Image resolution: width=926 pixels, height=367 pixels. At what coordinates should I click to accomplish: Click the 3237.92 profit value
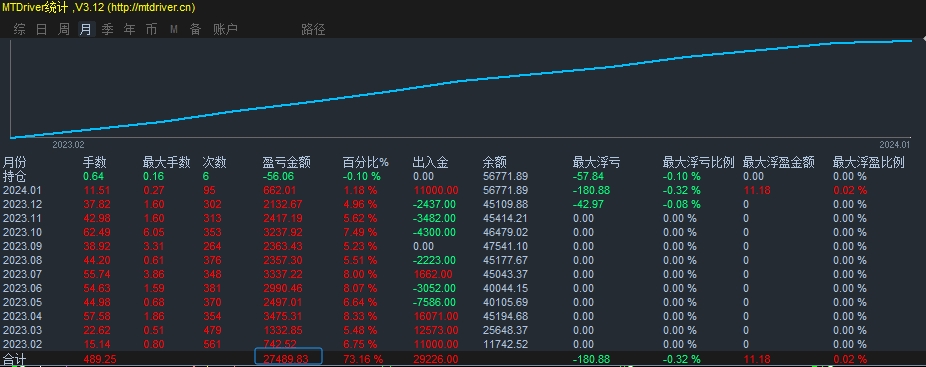[283, 232]
